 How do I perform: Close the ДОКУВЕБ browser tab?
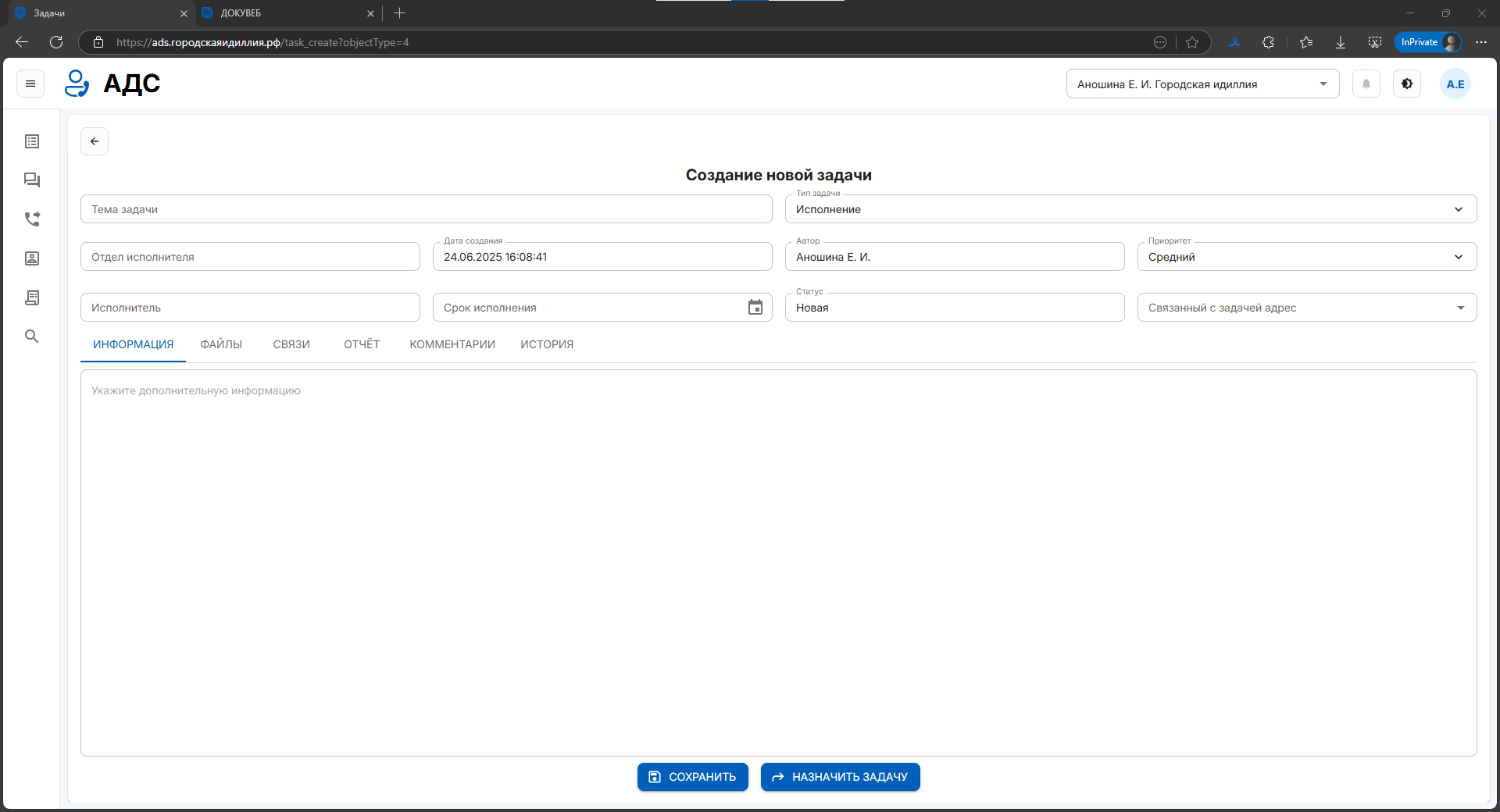pyautogui.click(x=370, y=13)
